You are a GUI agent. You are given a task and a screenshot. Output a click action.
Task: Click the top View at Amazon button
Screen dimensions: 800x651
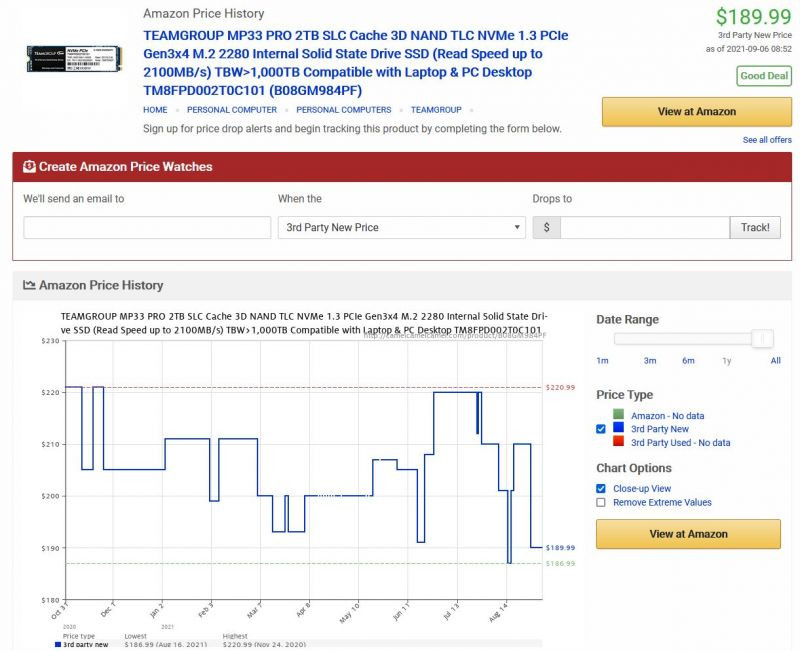[x=696, y=111]
